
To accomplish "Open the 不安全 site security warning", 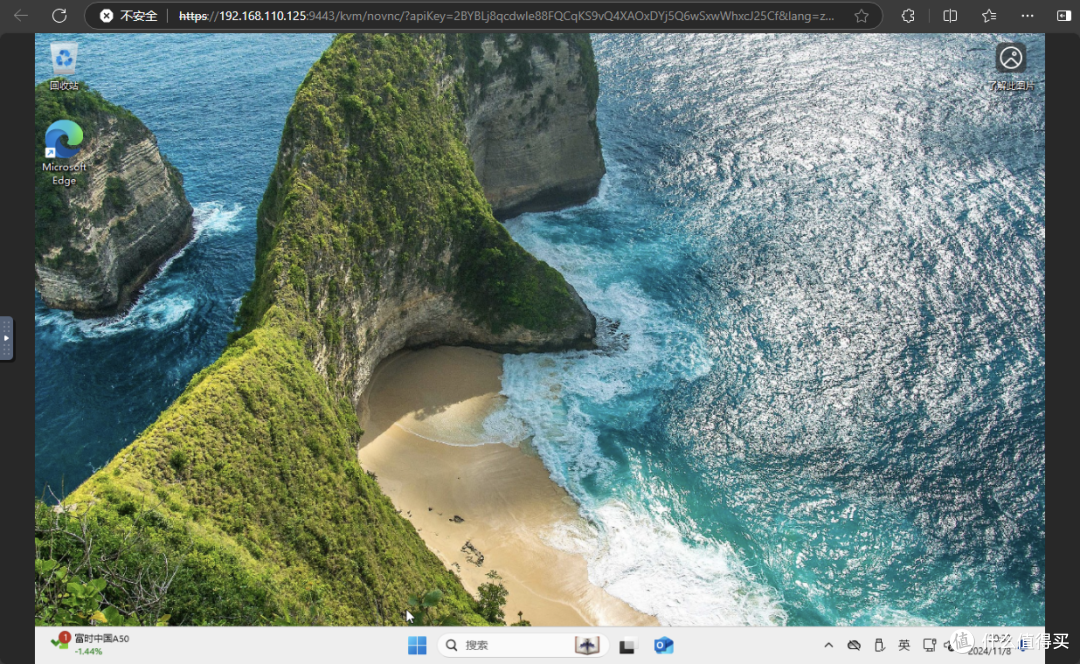I will coord(129,16).
